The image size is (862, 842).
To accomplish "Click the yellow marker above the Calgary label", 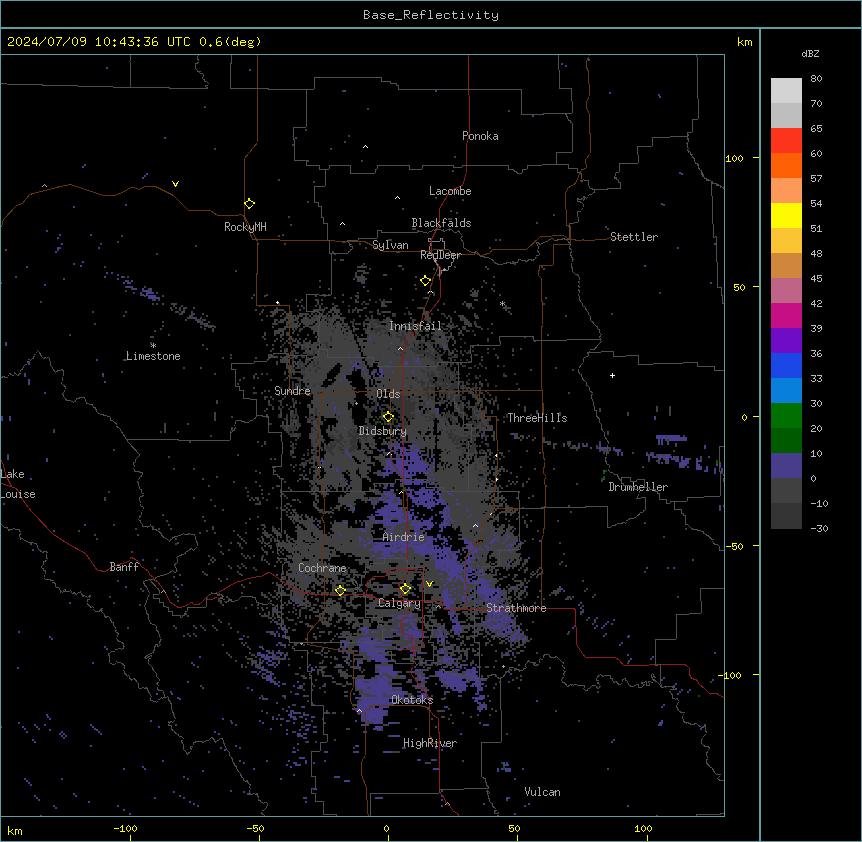I will click(x=405, y=589).
